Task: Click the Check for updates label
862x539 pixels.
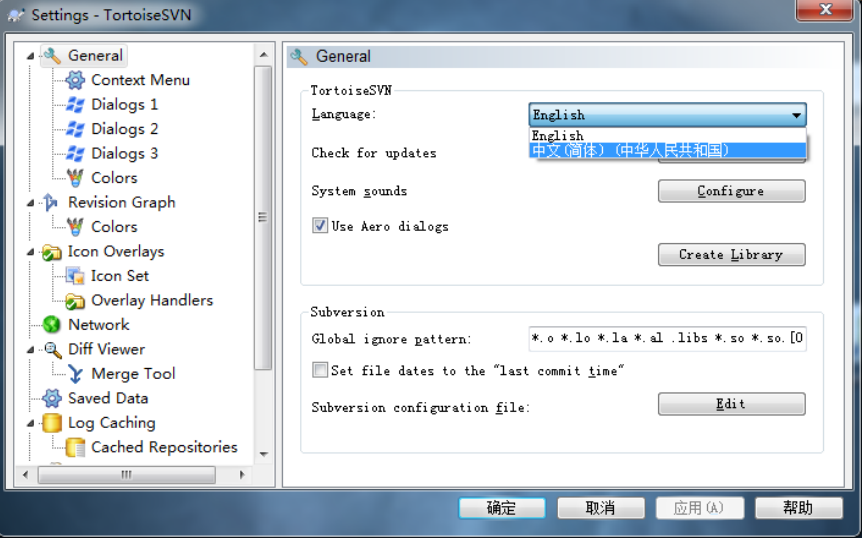Action: (374, 153)
